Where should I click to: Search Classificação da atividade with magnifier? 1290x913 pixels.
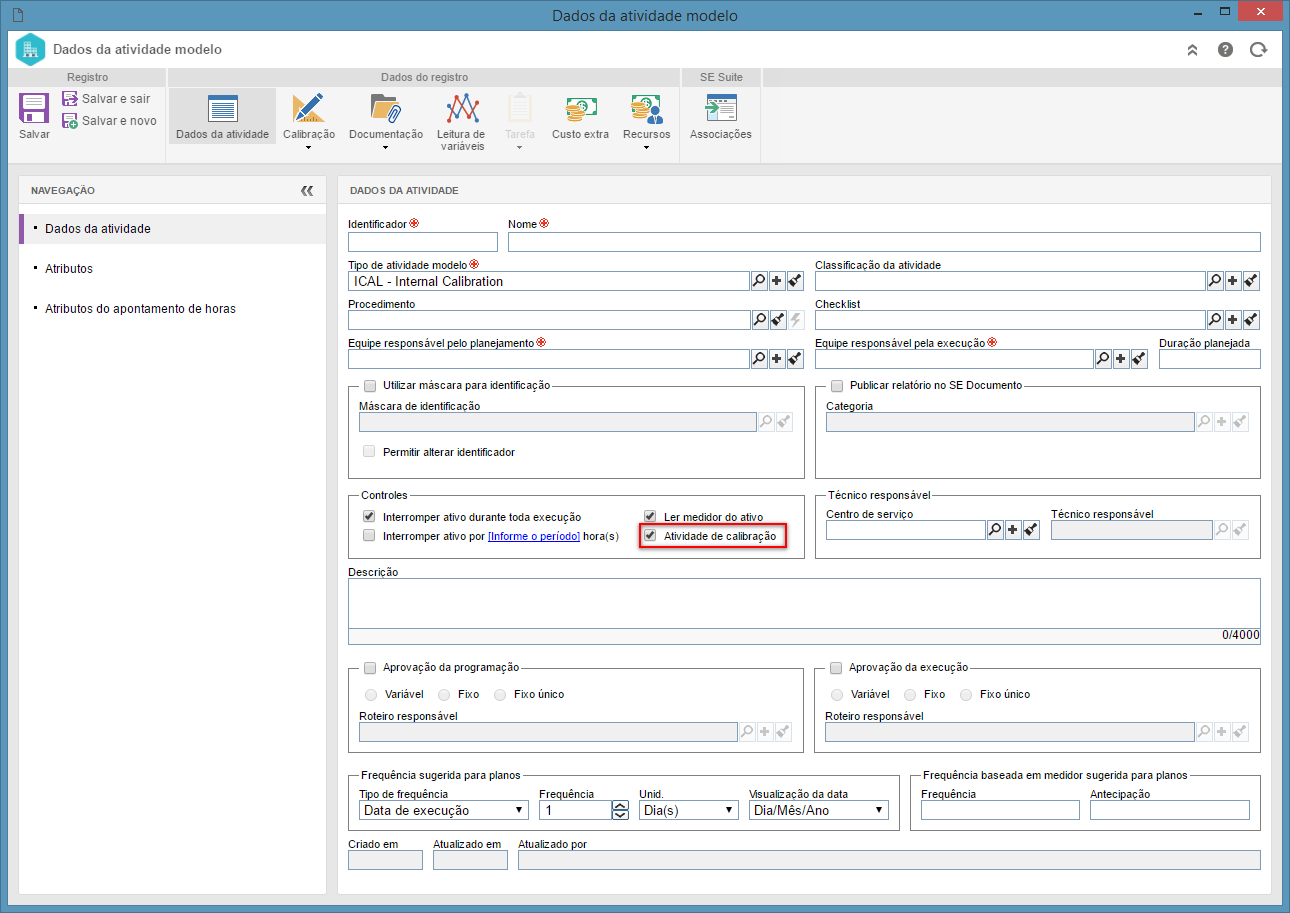pos(1215,282)
